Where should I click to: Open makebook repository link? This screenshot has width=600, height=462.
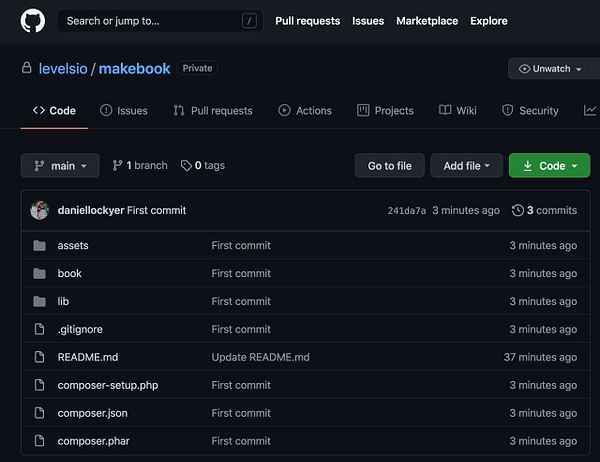135,69
